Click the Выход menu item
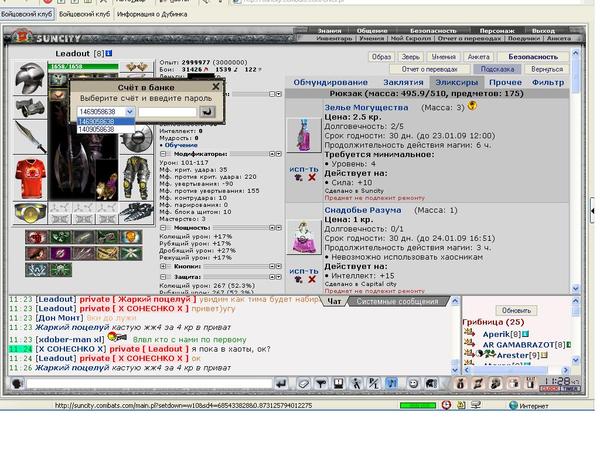This screenshot has height=450, width=600. (x=543, y=31)
